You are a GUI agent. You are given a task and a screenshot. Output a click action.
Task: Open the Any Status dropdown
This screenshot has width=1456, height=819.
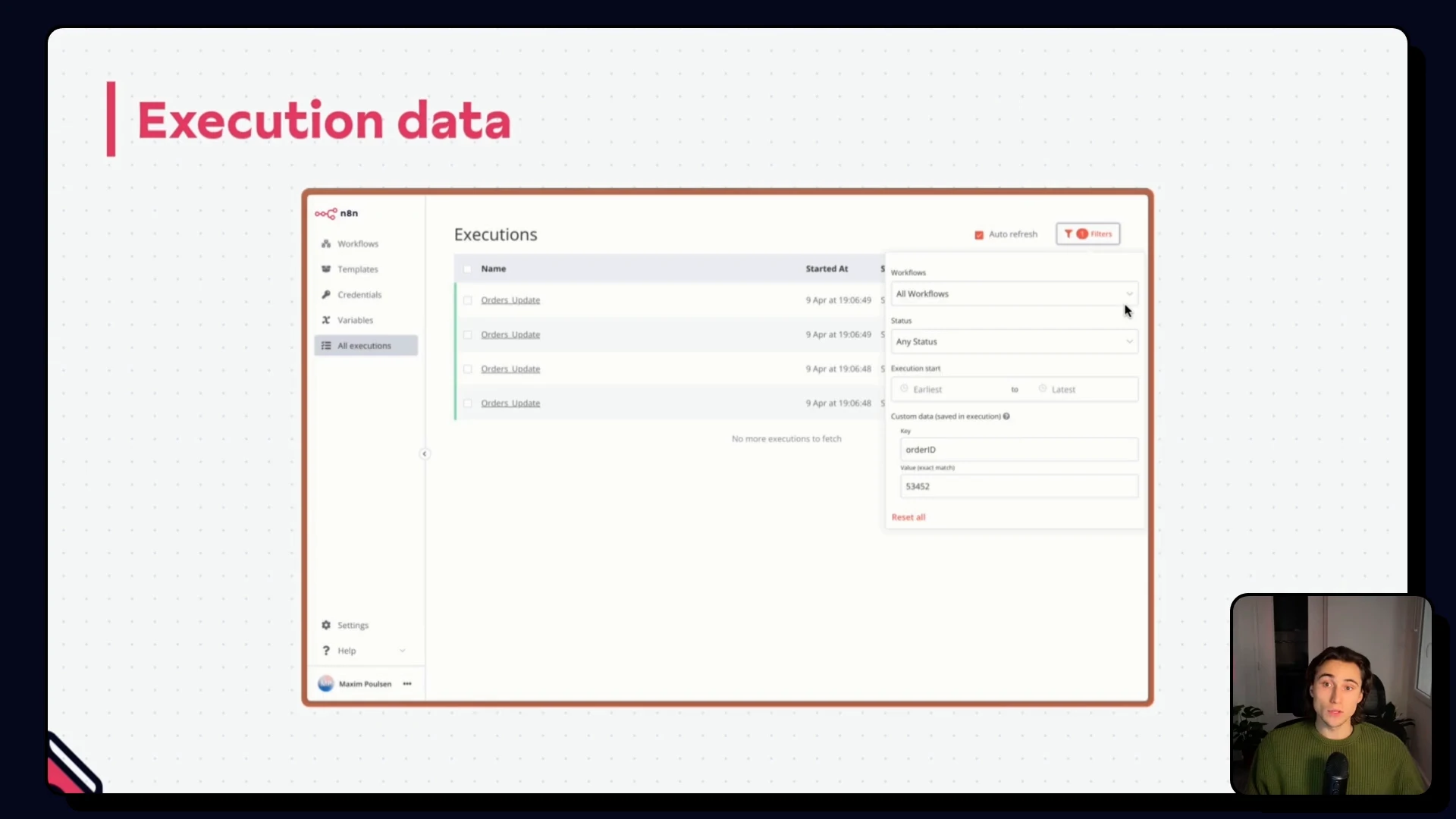[1015, 342]
